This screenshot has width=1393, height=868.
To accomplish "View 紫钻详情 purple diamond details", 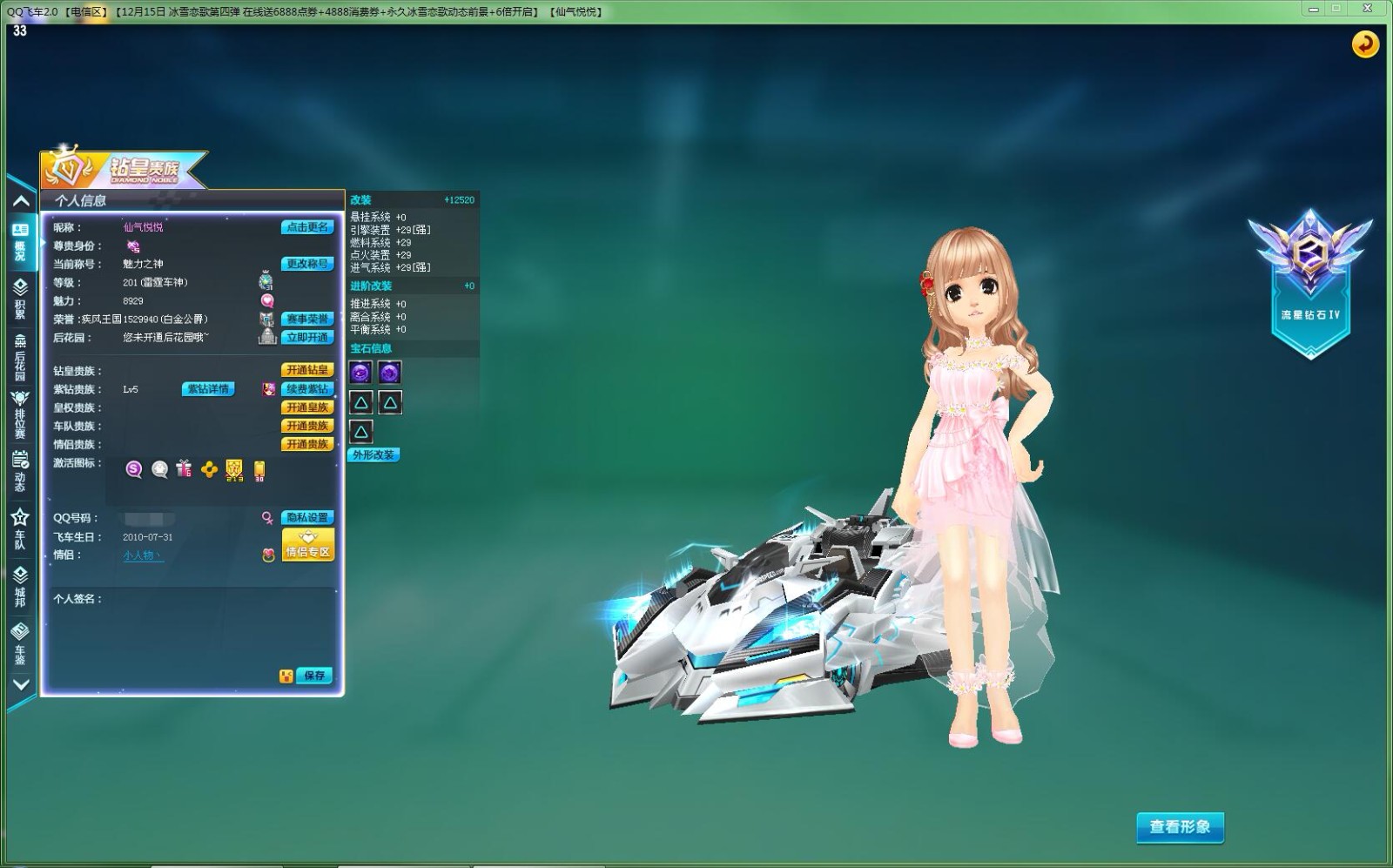I will click(208, 389).
